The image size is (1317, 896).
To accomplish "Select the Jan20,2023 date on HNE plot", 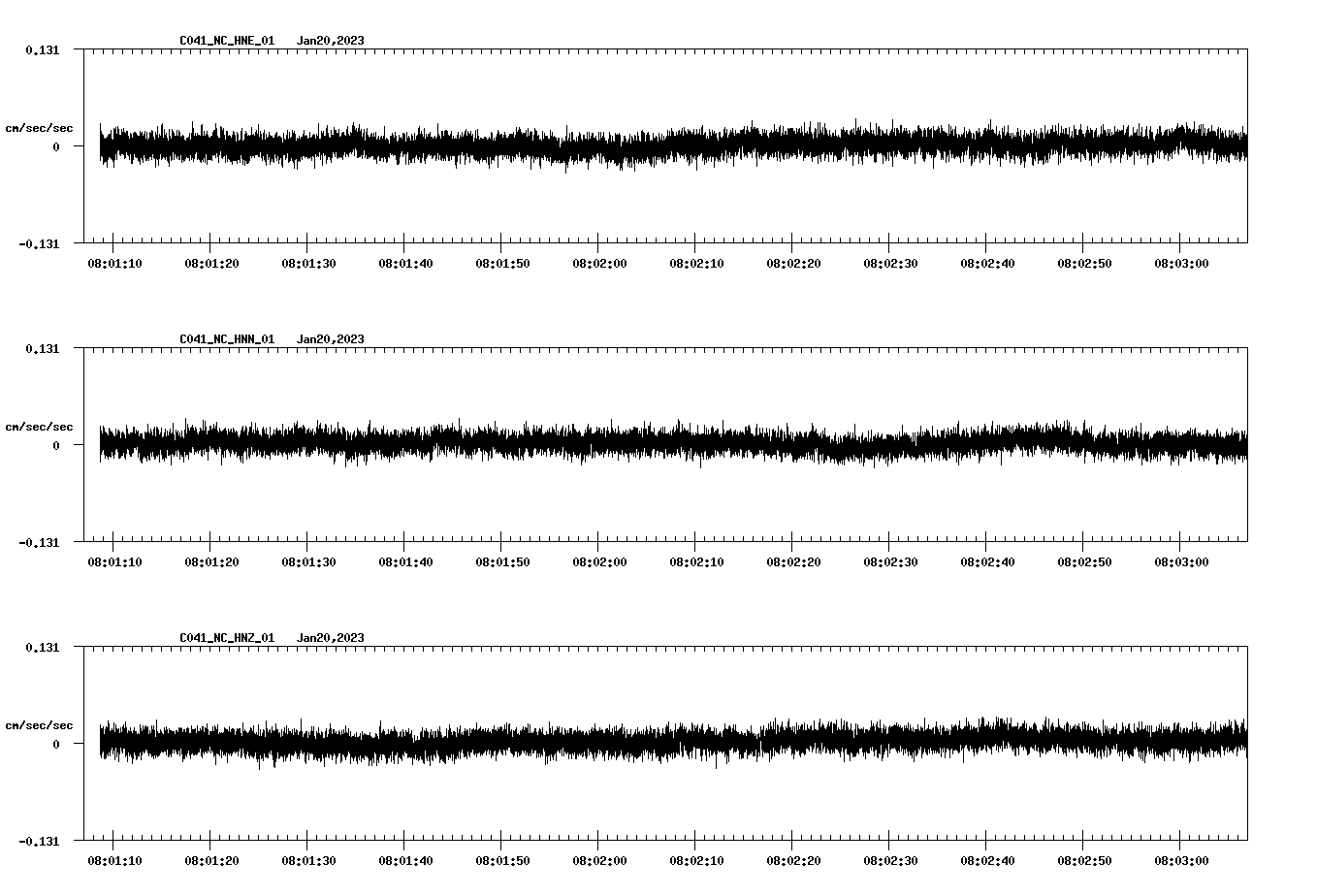I will 331,41.
